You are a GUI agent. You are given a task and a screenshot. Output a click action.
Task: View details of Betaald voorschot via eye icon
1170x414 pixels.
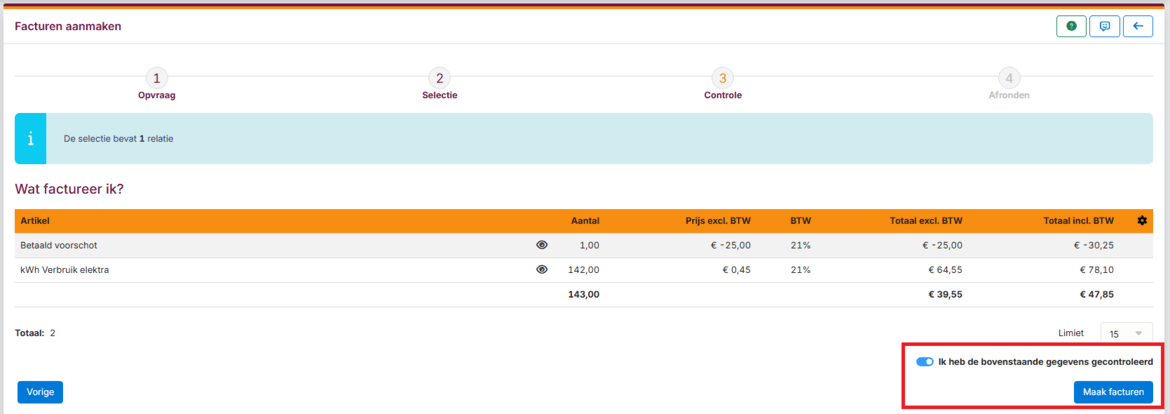tap(542, 245)
